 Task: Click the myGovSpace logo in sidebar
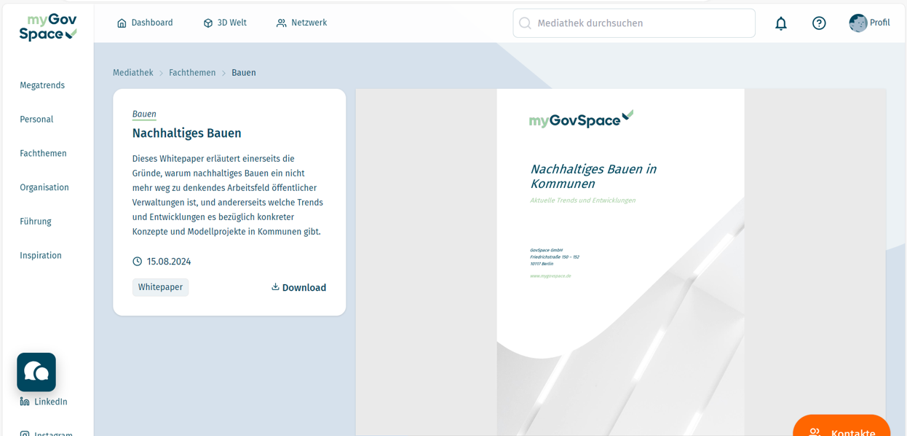48,27
